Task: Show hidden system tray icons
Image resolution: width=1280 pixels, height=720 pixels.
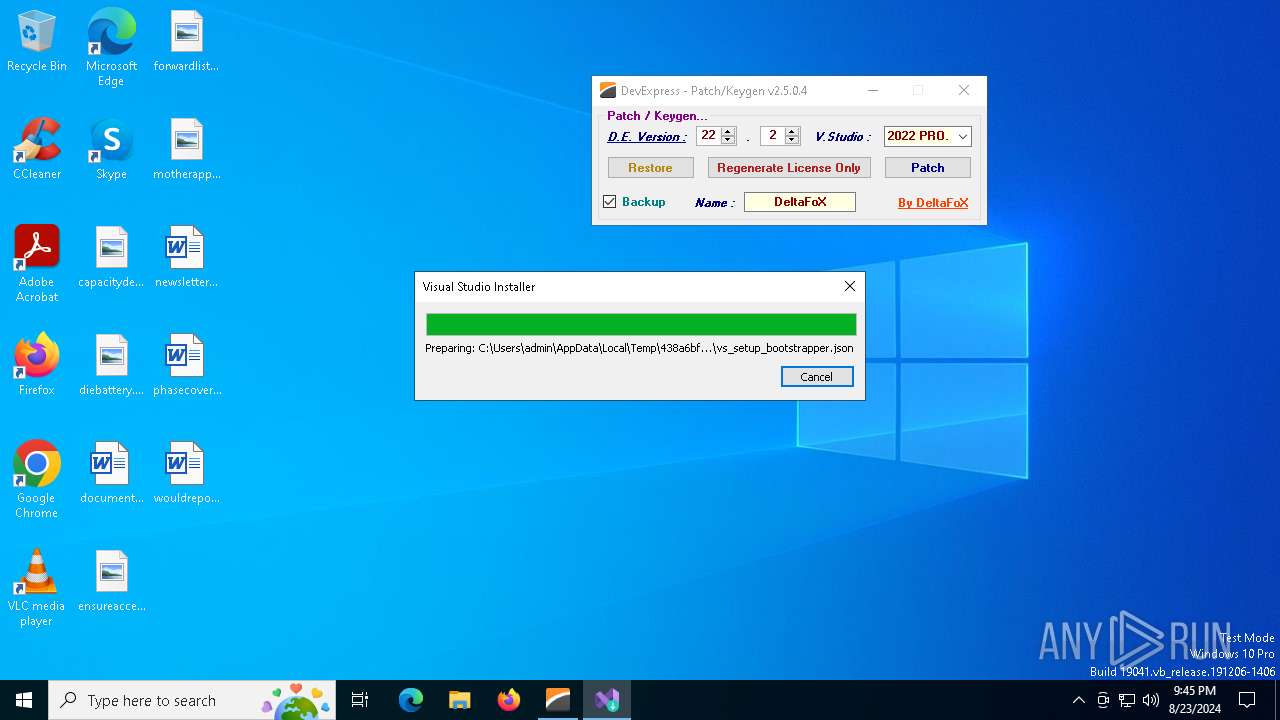Action: [1078, 700]
